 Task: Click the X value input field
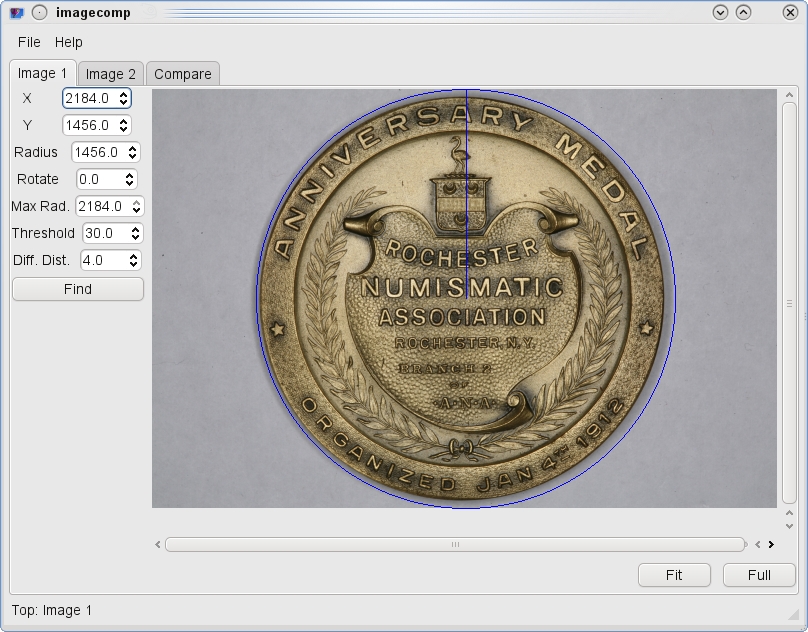[x=91, y=98]
